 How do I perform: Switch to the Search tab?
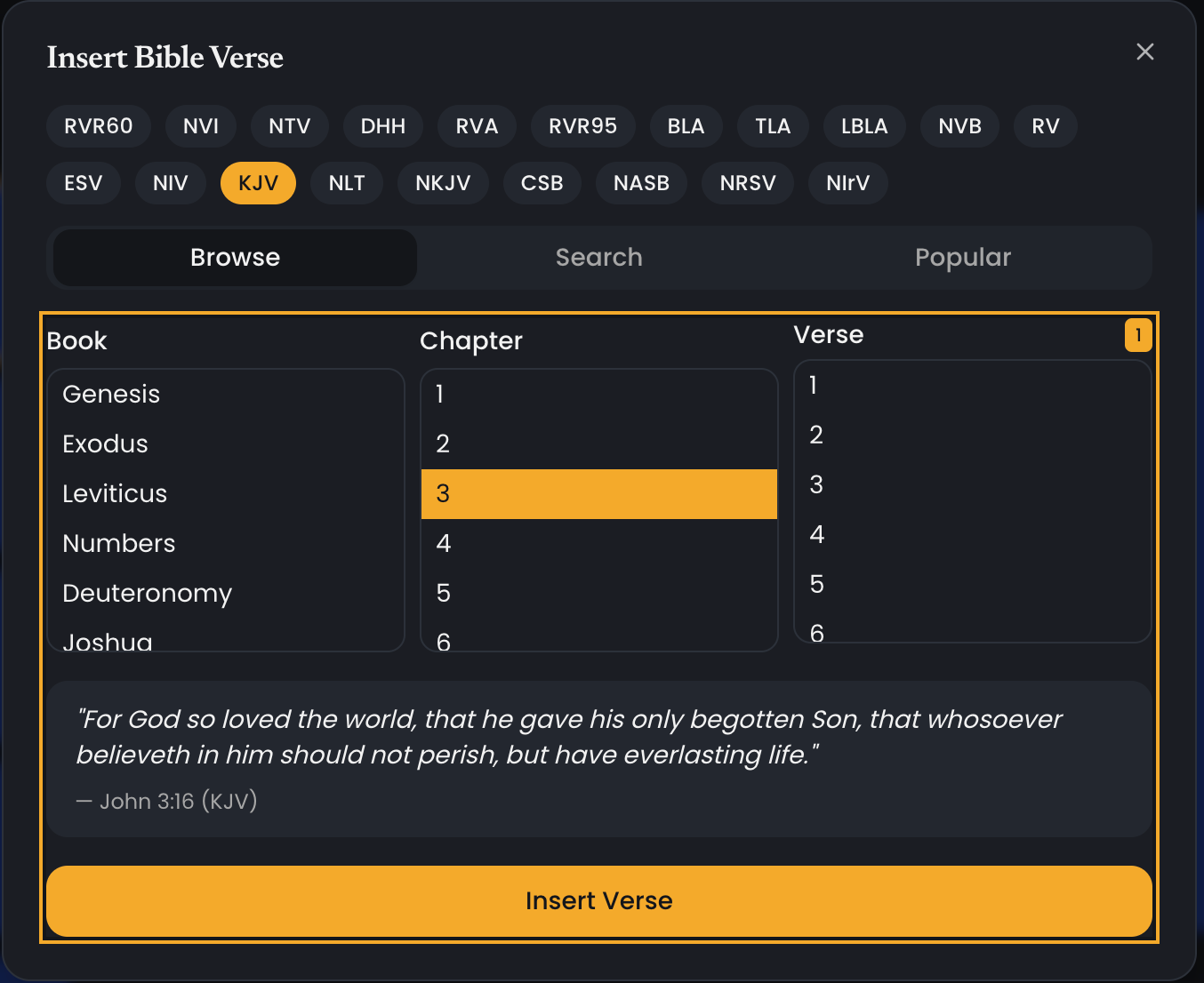(599, 257)
